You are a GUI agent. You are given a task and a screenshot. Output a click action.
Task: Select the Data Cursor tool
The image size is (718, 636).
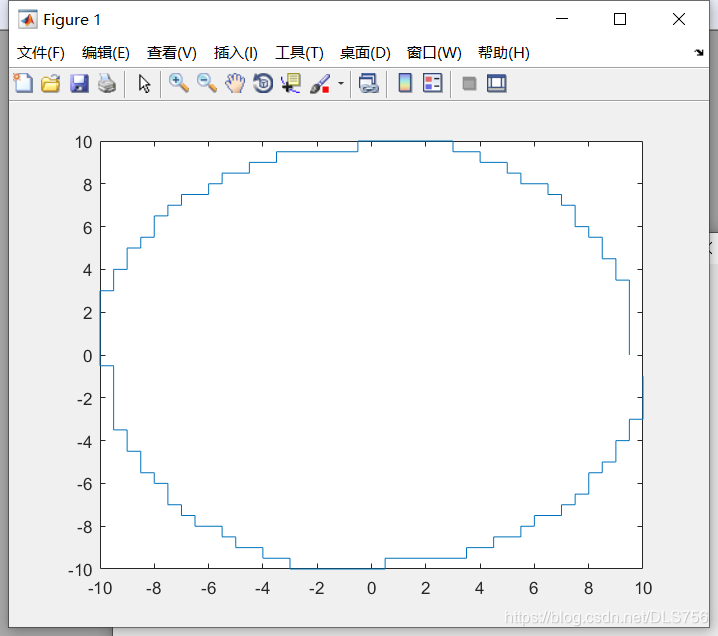point(291,83)
